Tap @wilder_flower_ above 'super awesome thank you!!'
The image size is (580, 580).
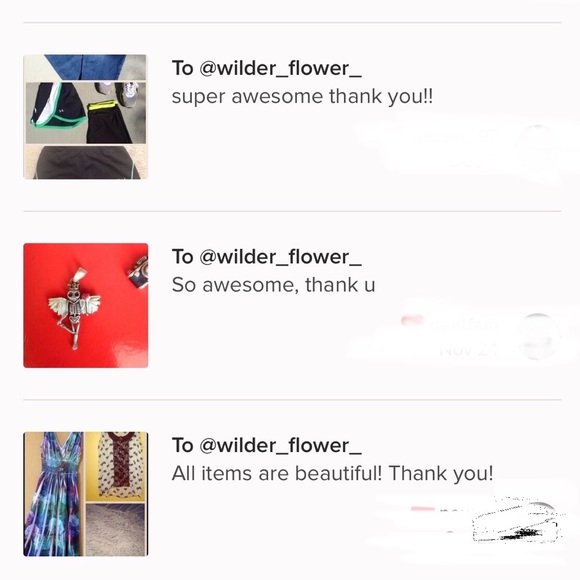coord(280,68)
